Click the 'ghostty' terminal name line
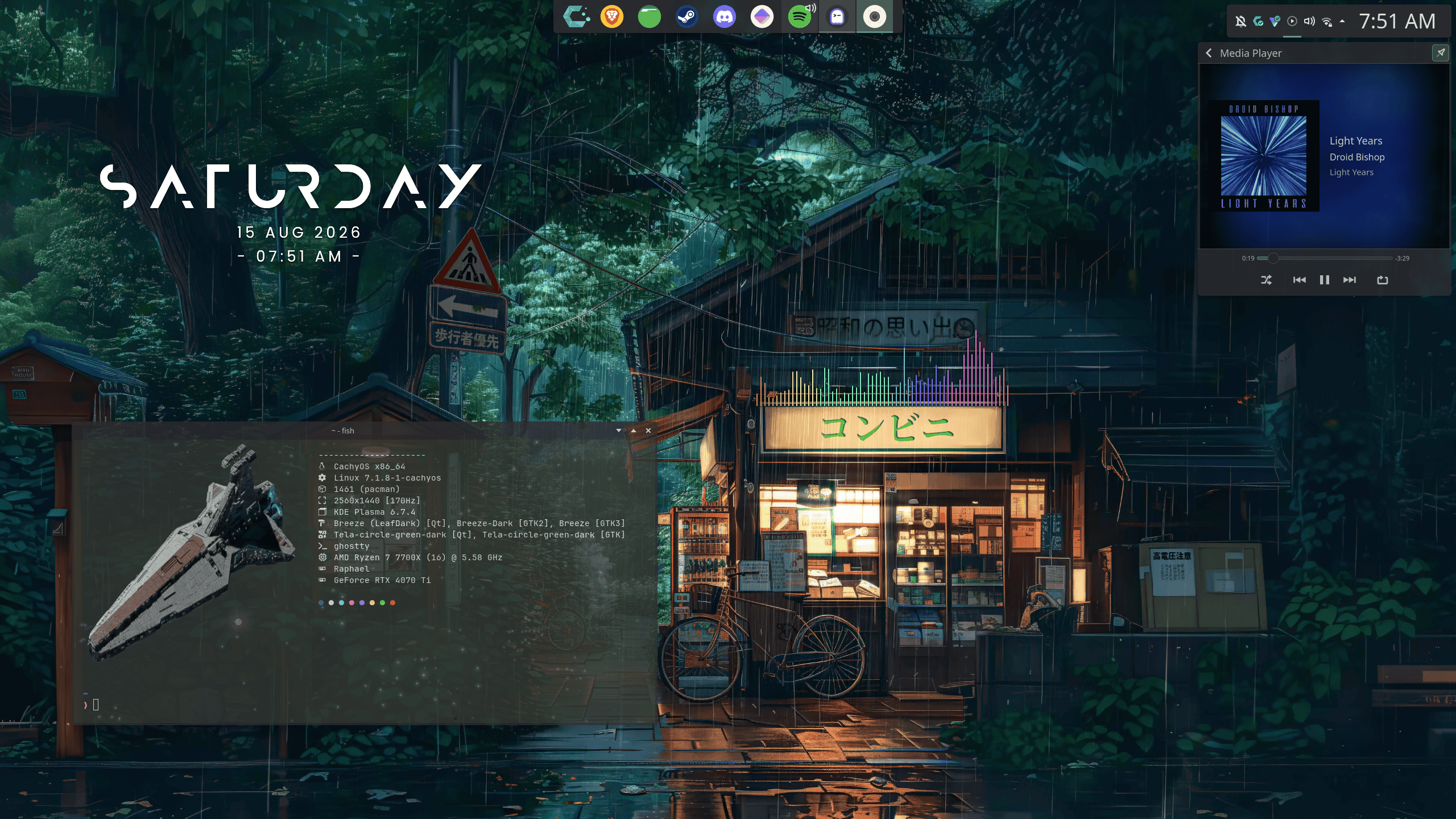 (x=351, y=546)
